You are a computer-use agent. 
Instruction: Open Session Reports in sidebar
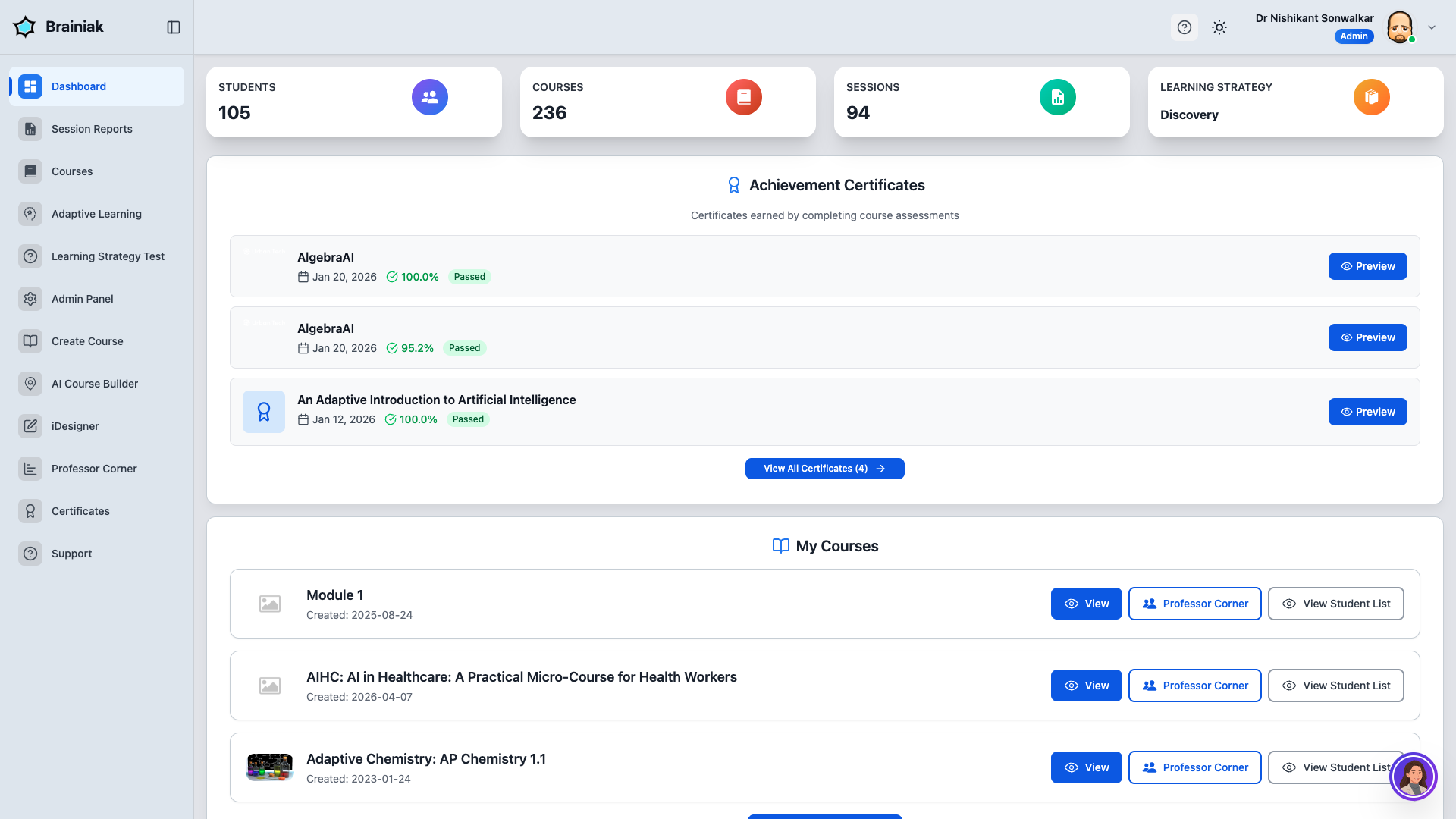pyautogui.click(x=92, y=129)
